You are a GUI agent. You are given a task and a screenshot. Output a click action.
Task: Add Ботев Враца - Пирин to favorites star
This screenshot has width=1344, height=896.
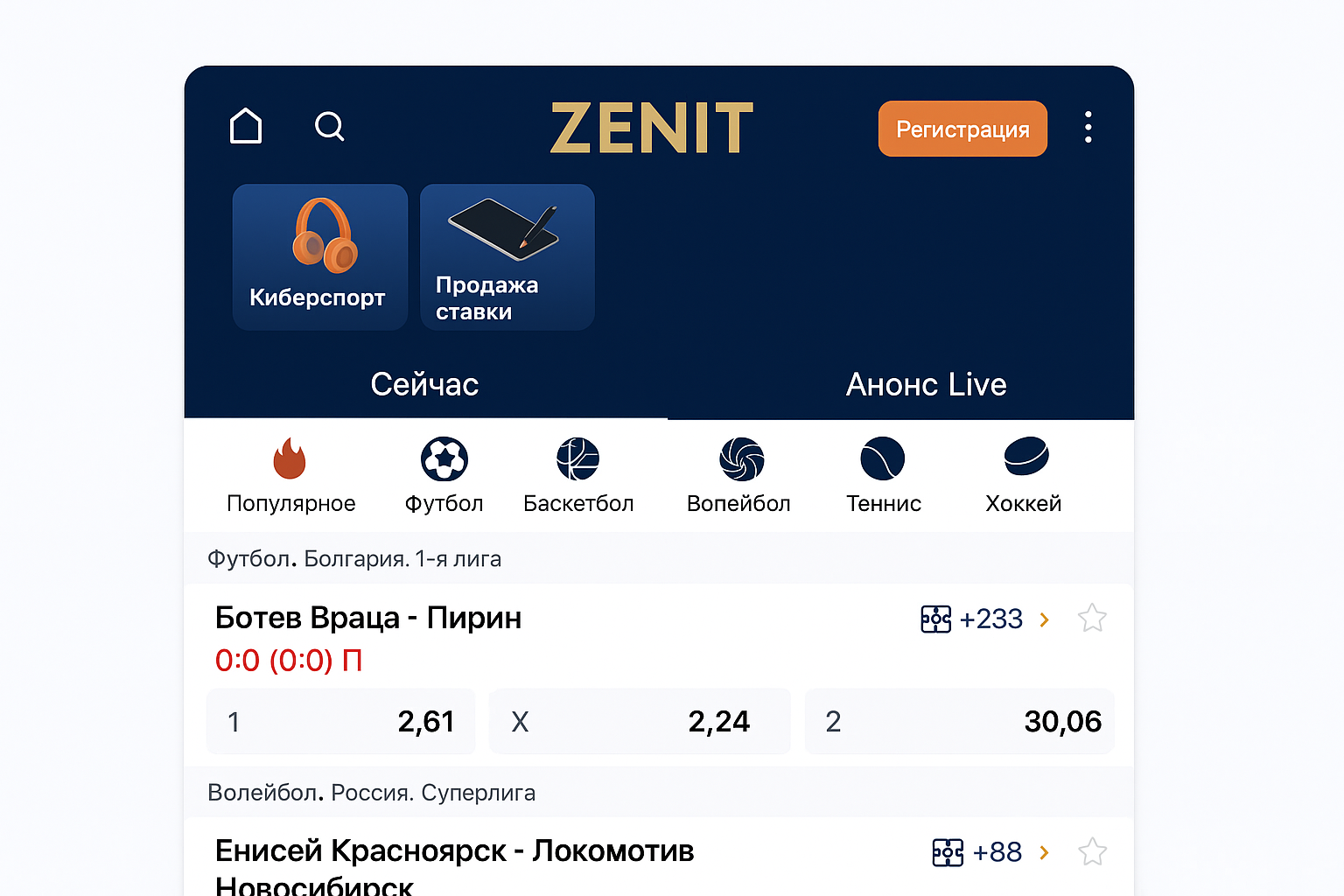pyautogui.click(x=1092, y=618)
